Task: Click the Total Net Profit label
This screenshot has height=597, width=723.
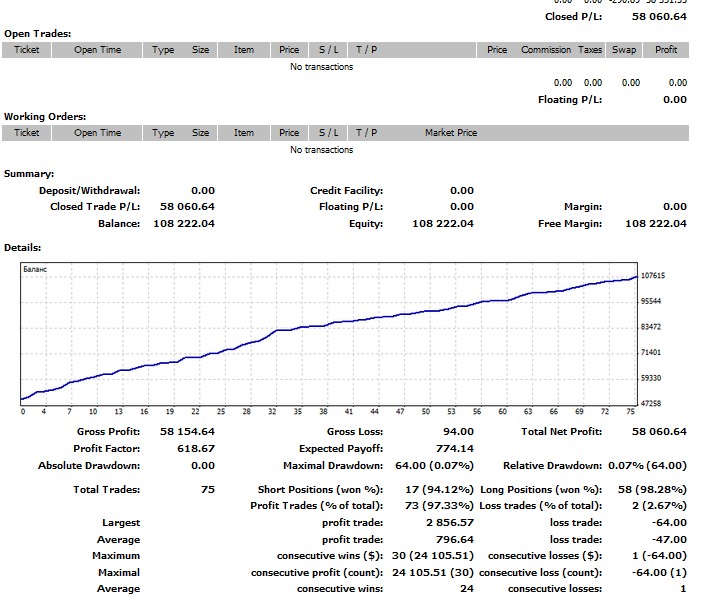Action: tap(562, 431)
